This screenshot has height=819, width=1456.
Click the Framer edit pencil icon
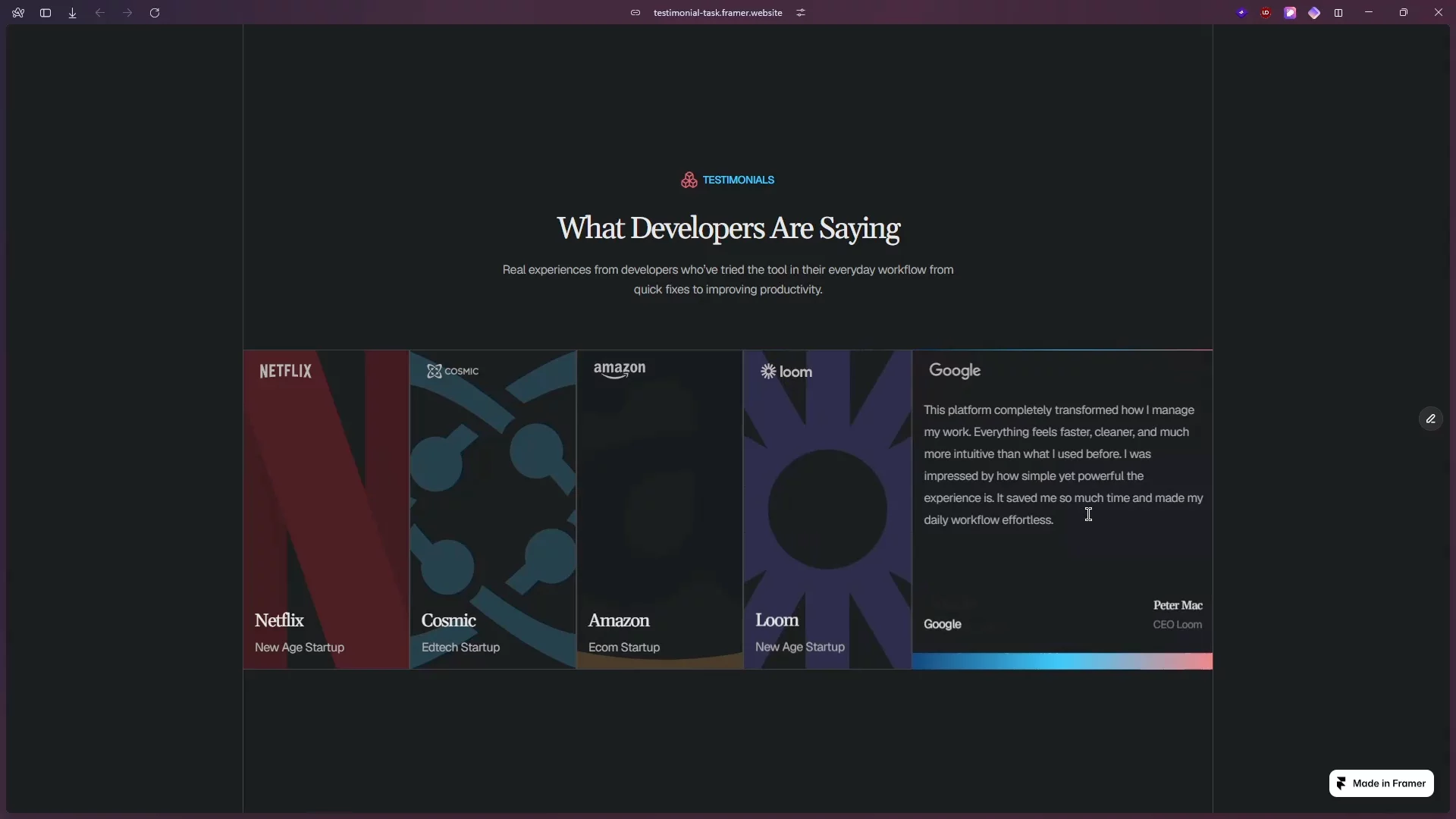(1431, 419)
